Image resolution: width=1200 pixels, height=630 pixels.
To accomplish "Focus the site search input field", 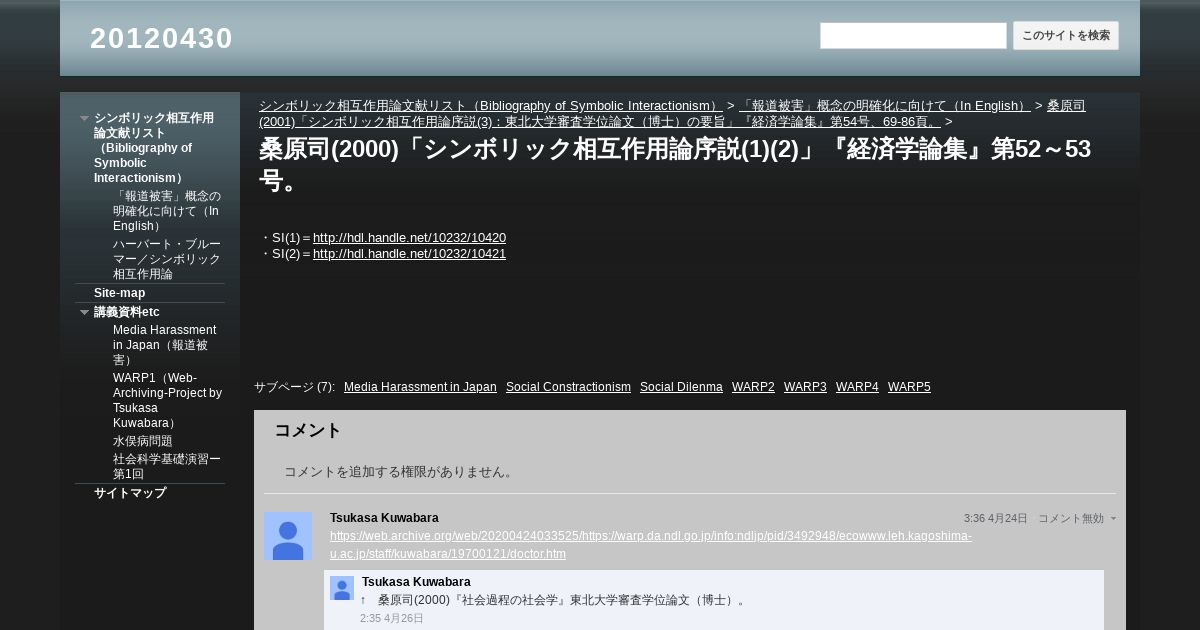I will tap(913, 36).
